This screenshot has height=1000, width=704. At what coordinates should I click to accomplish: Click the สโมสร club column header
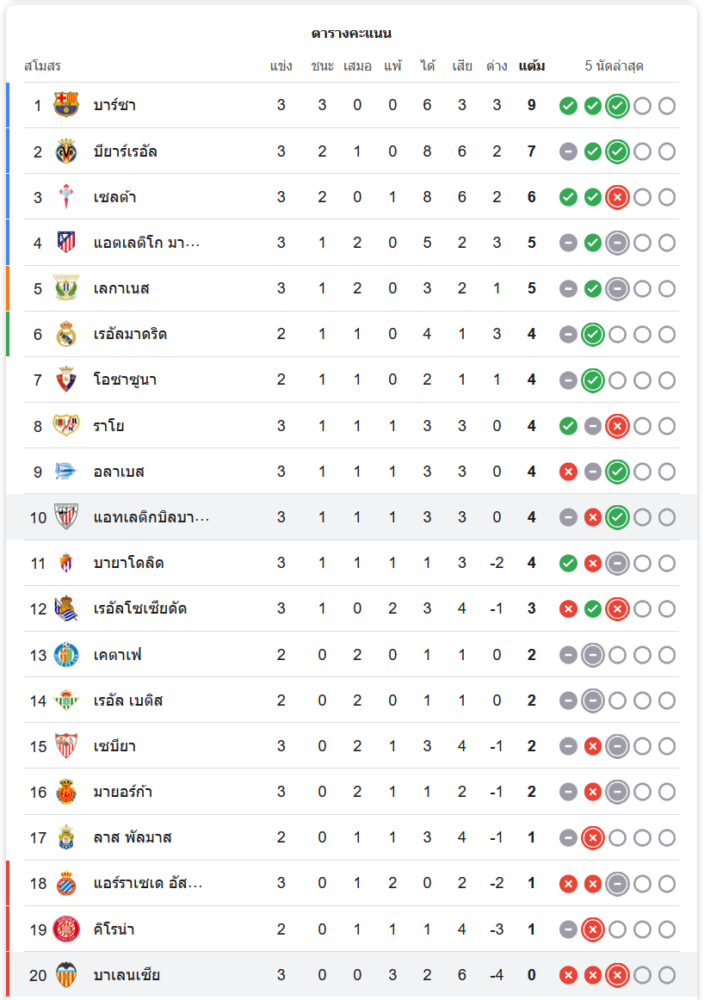(42, 66)
